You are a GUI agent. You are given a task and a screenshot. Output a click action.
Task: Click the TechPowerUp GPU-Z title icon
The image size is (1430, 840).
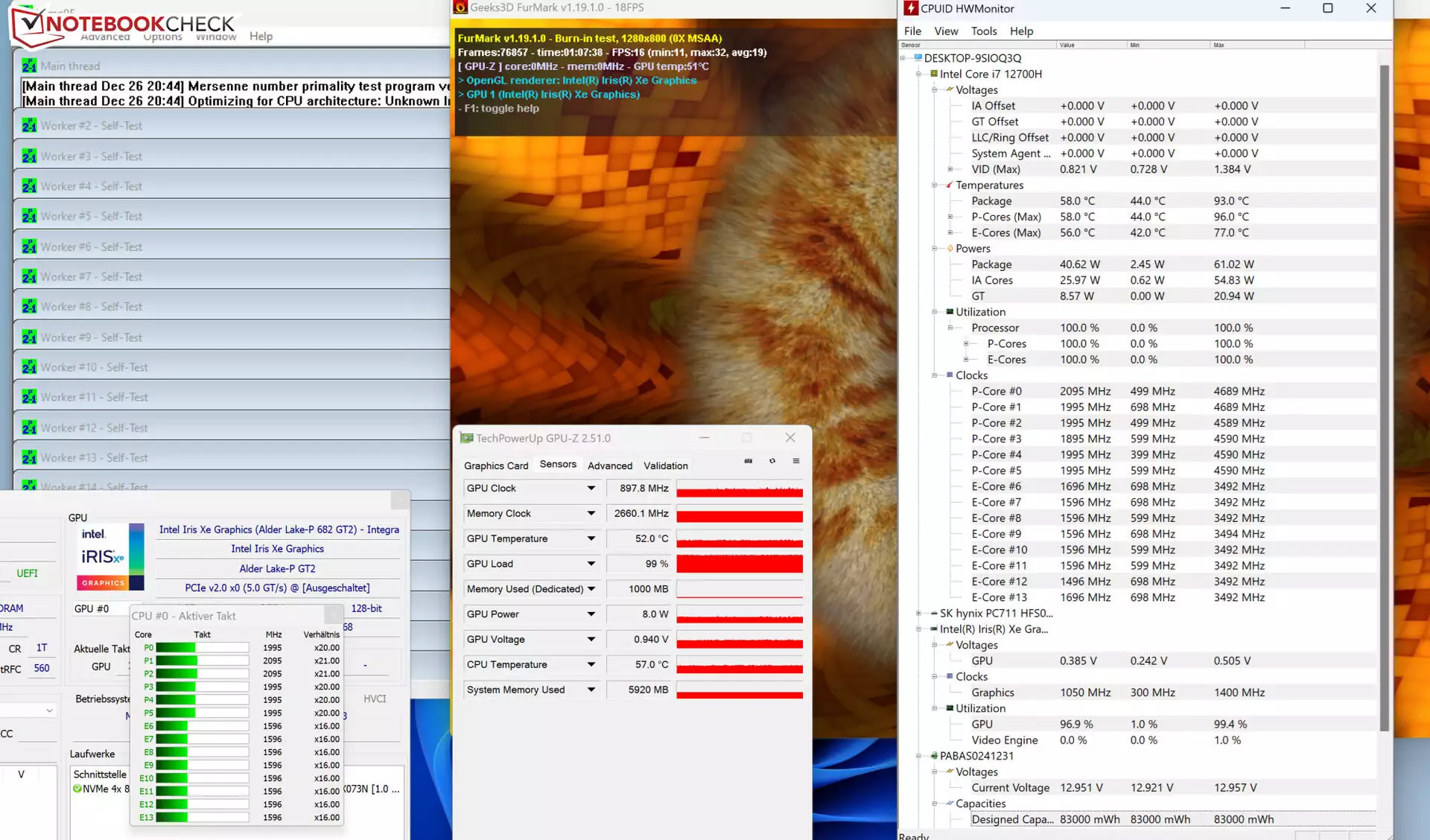point(467,438)
